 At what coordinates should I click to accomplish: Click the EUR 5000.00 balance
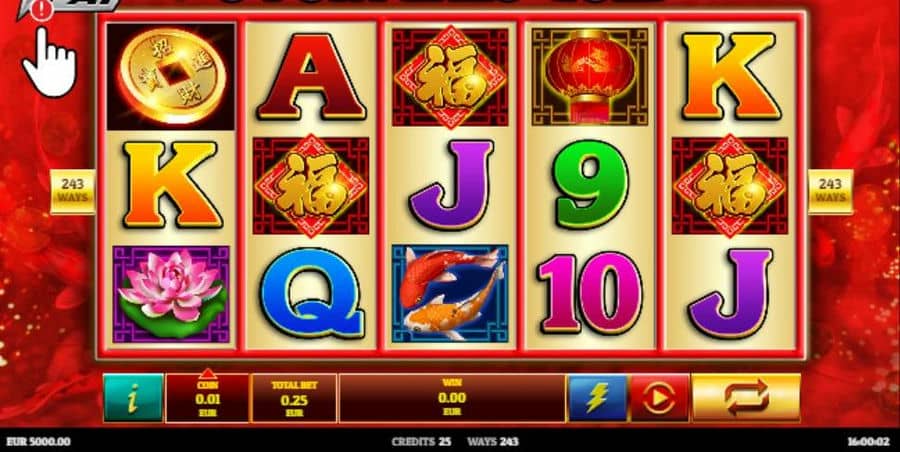36,442
